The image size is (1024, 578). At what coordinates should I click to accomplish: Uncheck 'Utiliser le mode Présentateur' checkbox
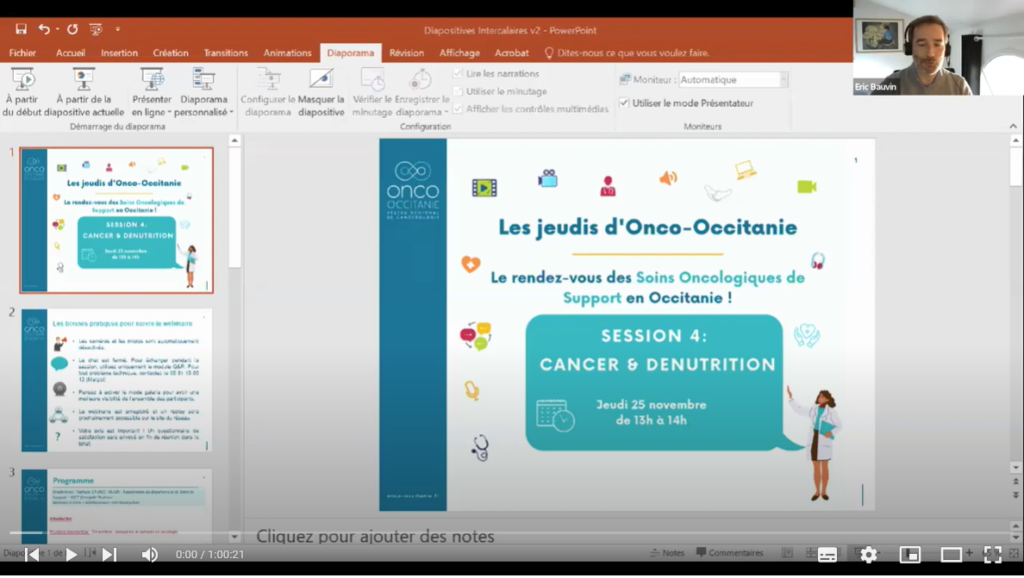624,103
